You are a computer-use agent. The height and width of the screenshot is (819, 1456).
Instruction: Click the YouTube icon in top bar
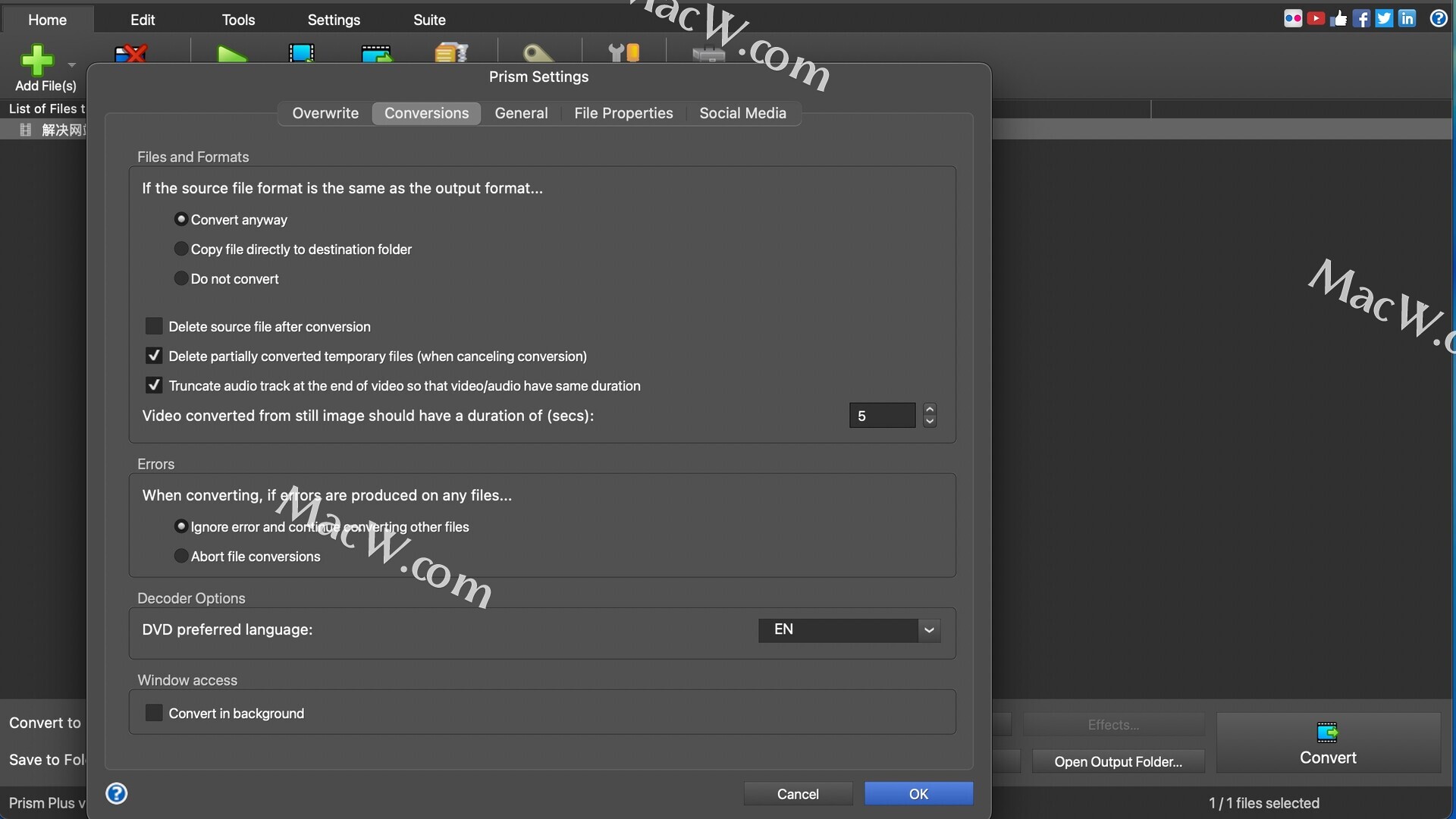point(1316,19)
